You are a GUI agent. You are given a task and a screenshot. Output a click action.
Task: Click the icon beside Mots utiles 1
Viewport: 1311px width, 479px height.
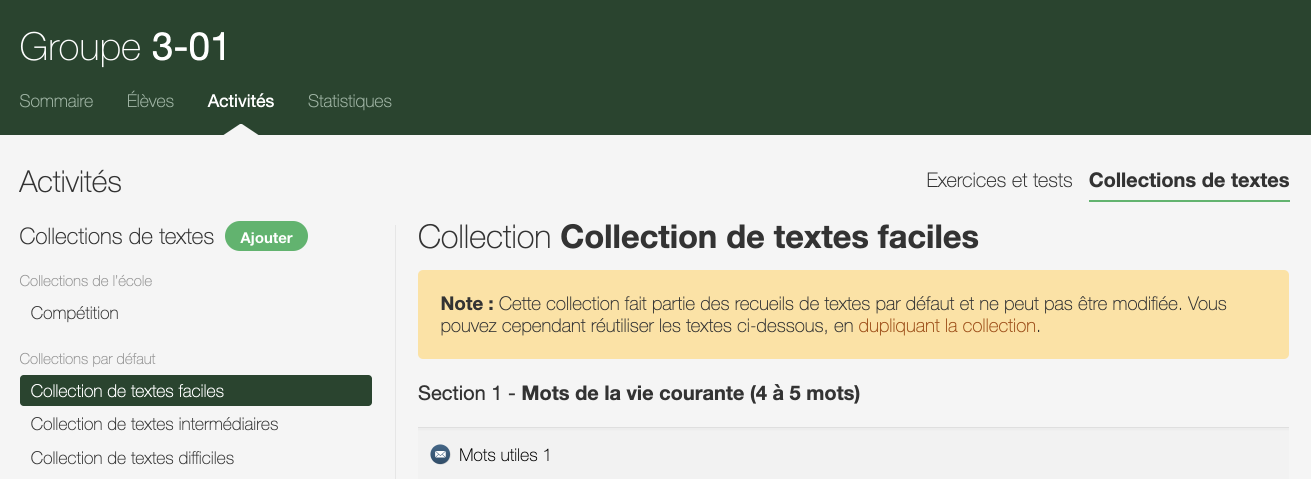[440, 455]
